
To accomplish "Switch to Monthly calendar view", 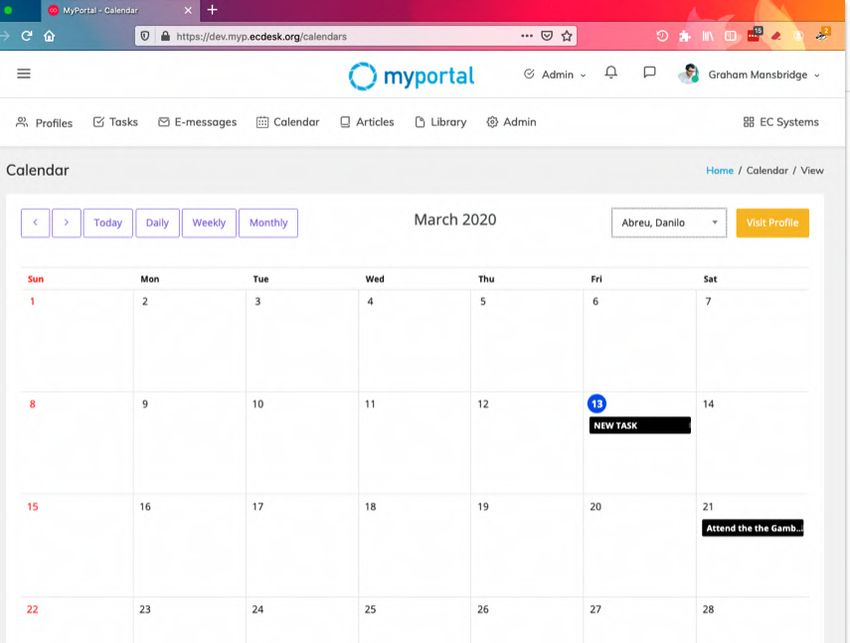I will click(x=268, y=223).
